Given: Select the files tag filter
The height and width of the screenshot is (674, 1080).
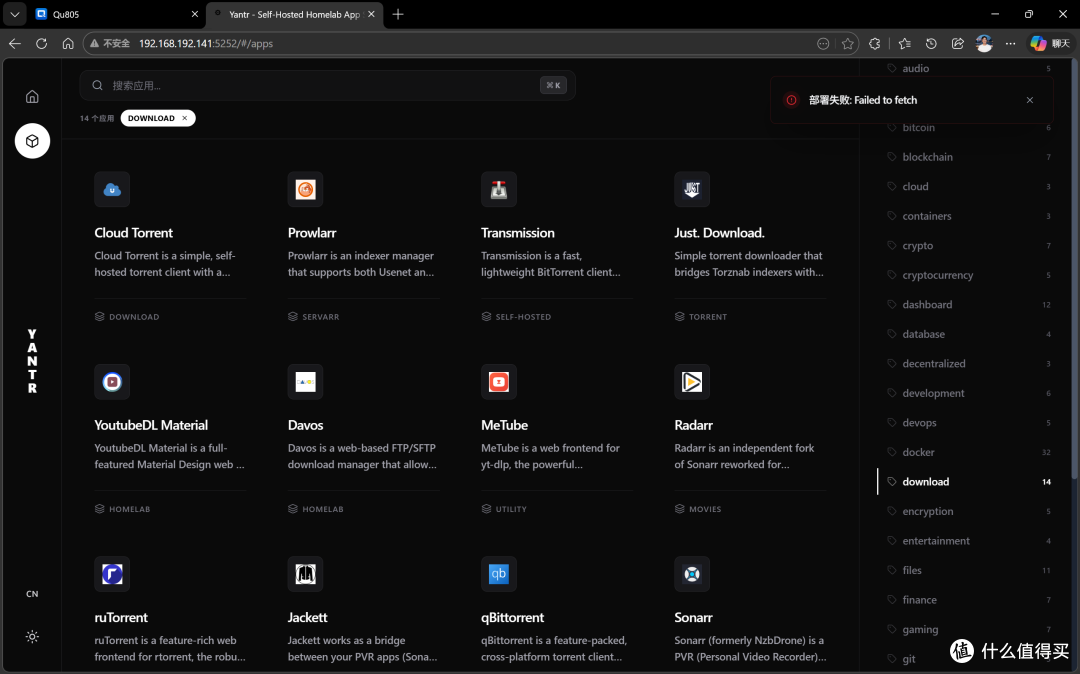Looking at the screenshot, I should tap(970, 570).
